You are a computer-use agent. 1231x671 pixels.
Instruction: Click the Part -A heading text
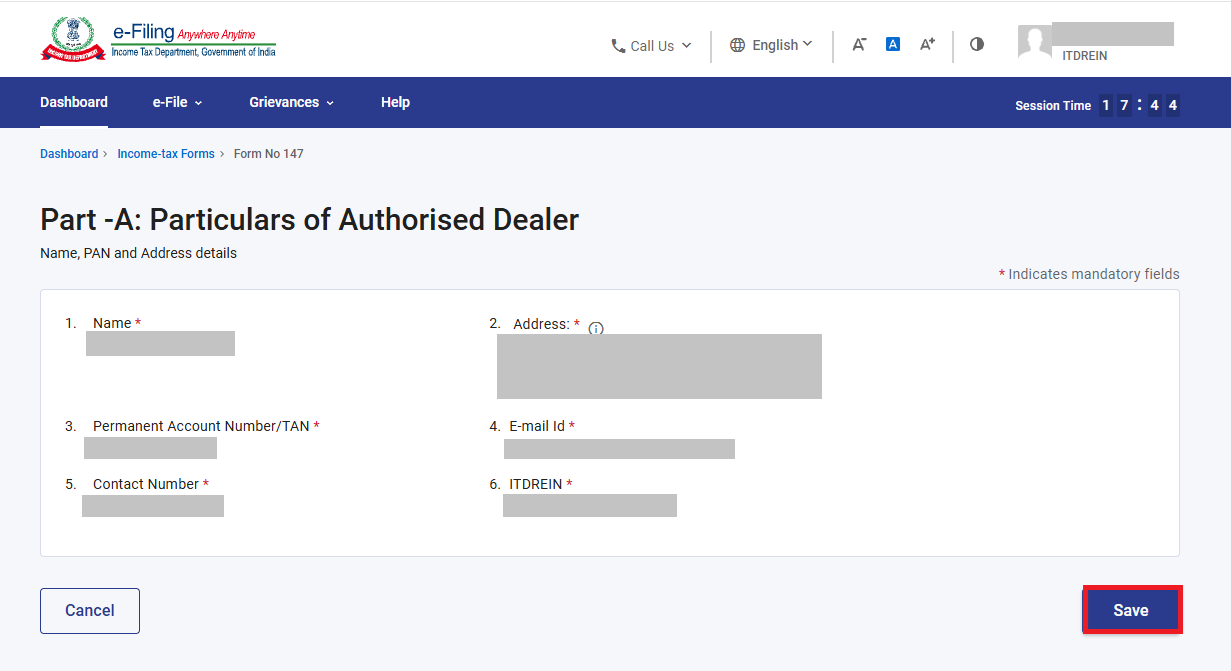tap(309, 219)
